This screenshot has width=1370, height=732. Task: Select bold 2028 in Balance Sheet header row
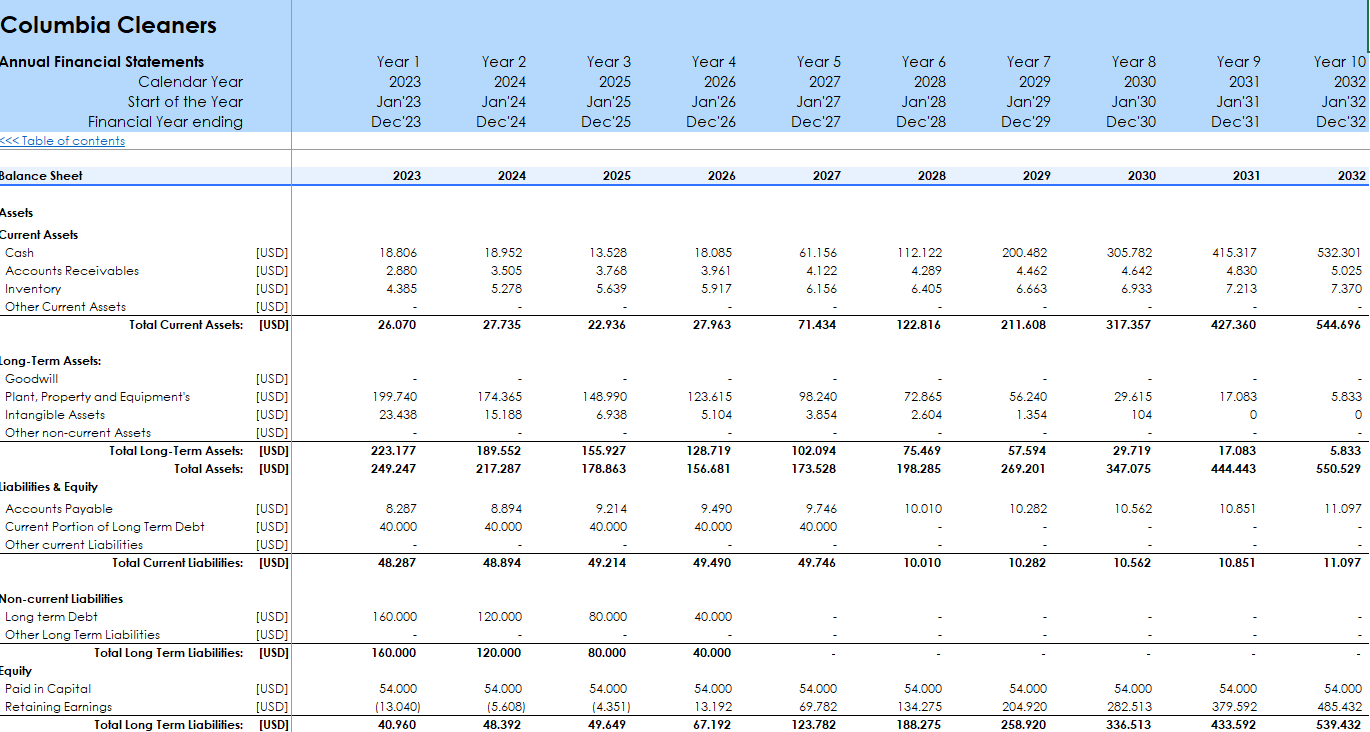point(931,176)
